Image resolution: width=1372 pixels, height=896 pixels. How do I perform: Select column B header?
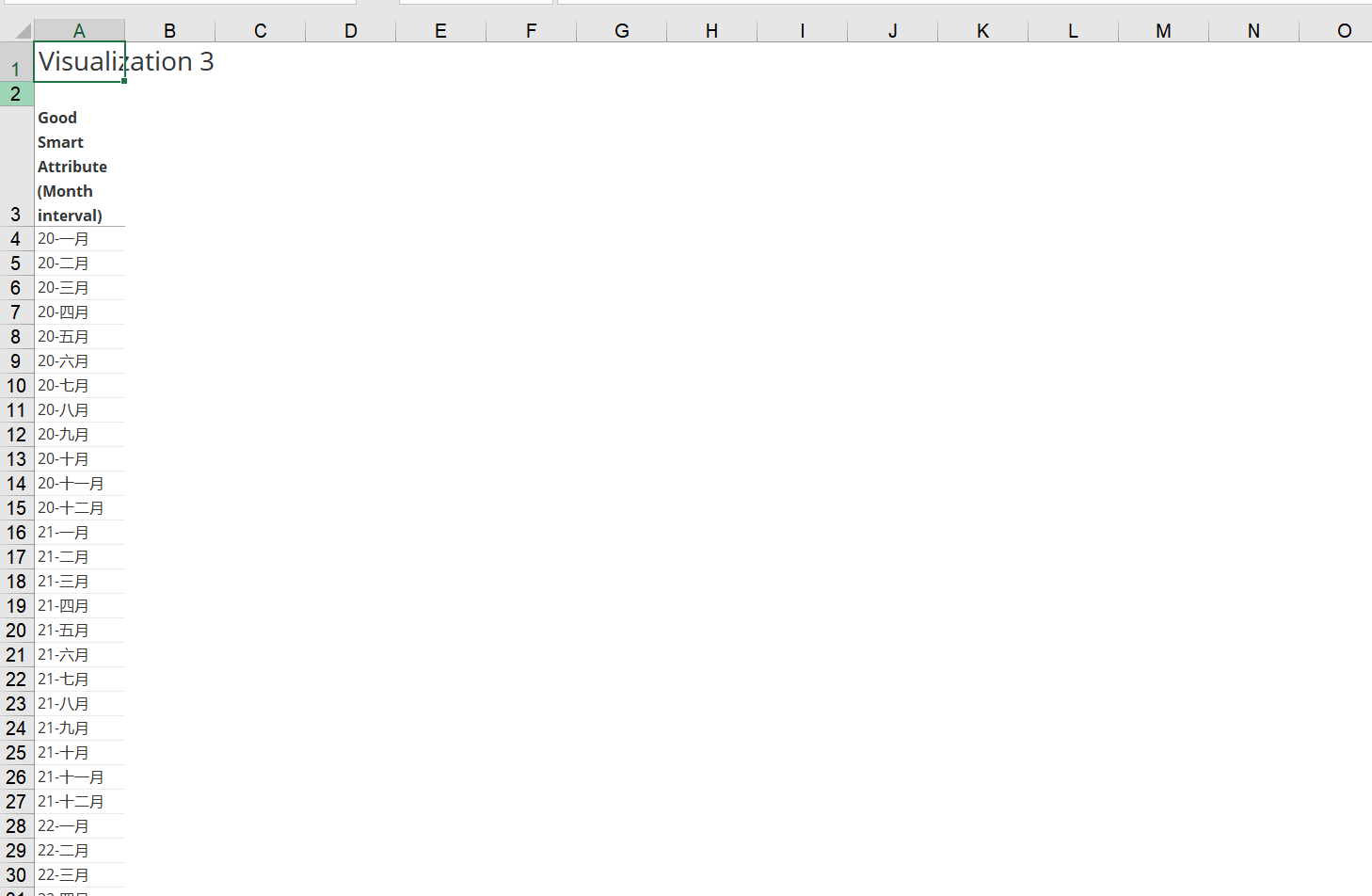(x=169, y=31)
